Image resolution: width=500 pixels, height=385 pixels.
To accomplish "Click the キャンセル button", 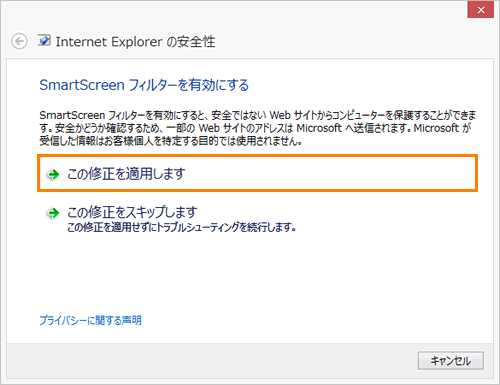I will coord(451,360).
